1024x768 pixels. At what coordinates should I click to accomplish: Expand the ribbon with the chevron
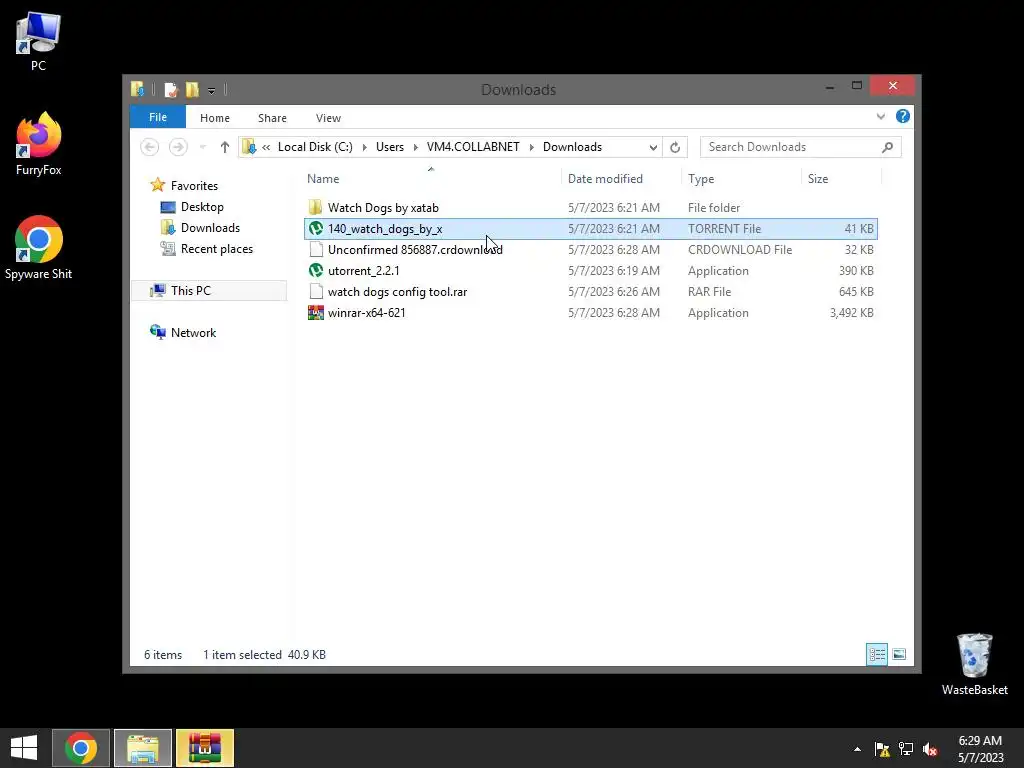click(x=880, y=117)
